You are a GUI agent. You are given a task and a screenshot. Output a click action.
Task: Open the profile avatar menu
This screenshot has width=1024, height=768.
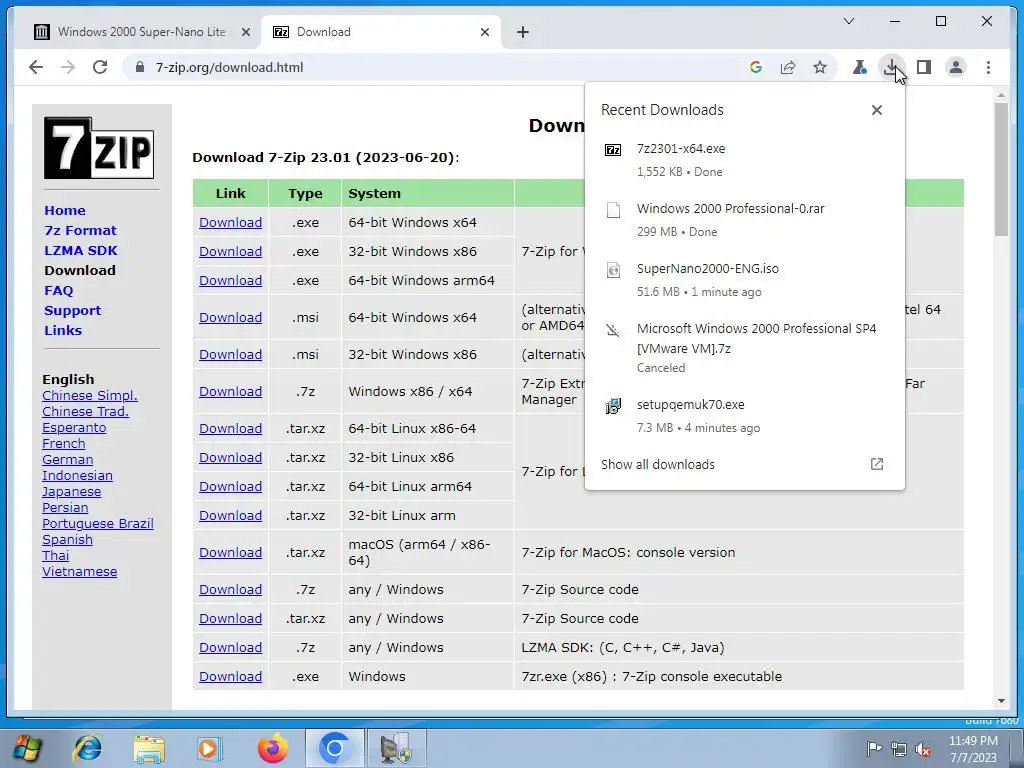(x=955, y=67)
